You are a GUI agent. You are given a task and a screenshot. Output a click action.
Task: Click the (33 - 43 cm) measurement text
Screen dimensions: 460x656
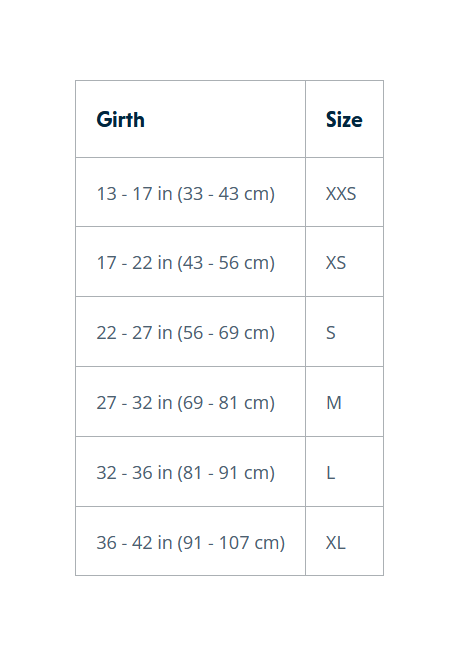tap(226, 194)
